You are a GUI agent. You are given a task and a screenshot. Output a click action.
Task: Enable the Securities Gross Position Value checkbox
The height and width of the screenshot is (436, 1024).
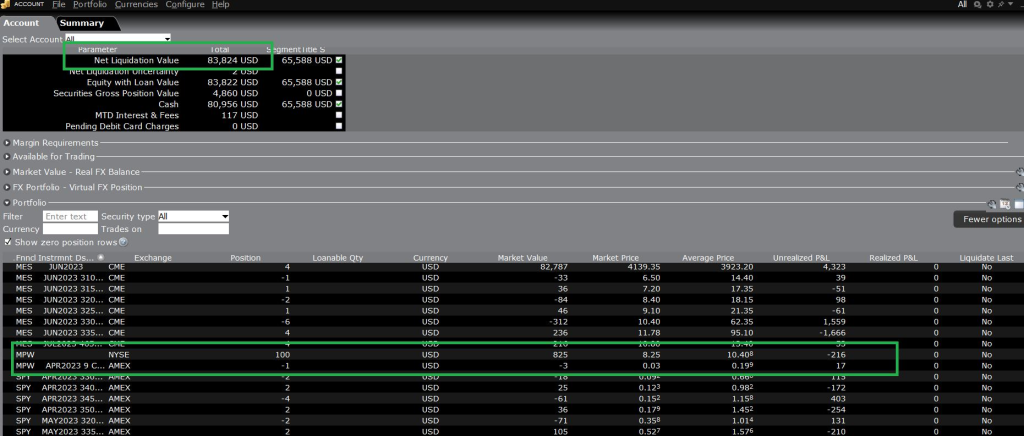[339, 93]
